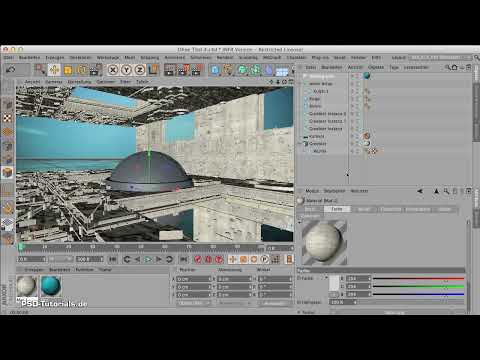
Task: Toggle the X axis lock icon
Action: tap(113, 70)
